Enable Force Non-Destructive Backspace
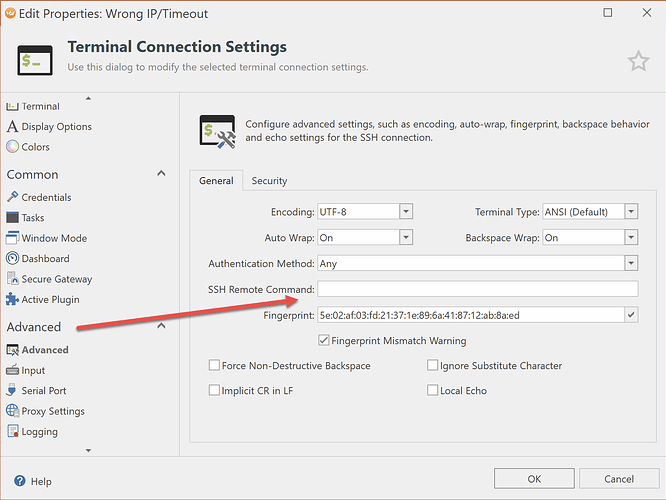The height and width of the screenshot is (500, 666). click(215, 366)
